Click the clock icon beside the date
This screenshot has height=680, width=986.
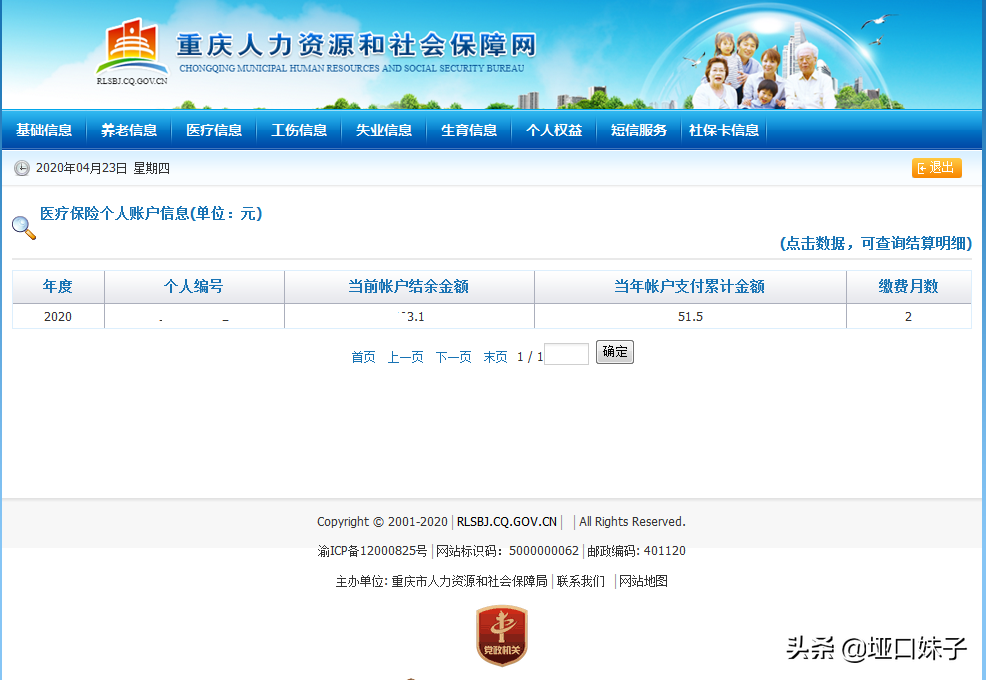(22, 168)
